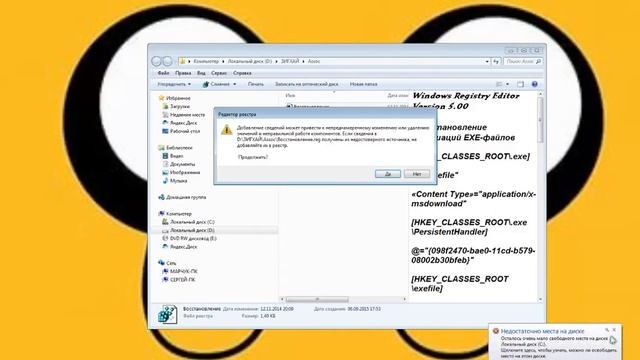
Task: Click the Изображения library icon
Action: click(x=165, y=172)
